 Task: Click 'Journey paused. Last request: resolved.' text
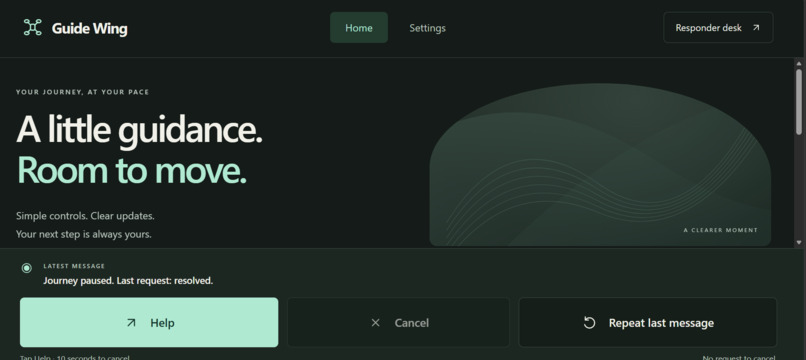[x=128, y=281]
